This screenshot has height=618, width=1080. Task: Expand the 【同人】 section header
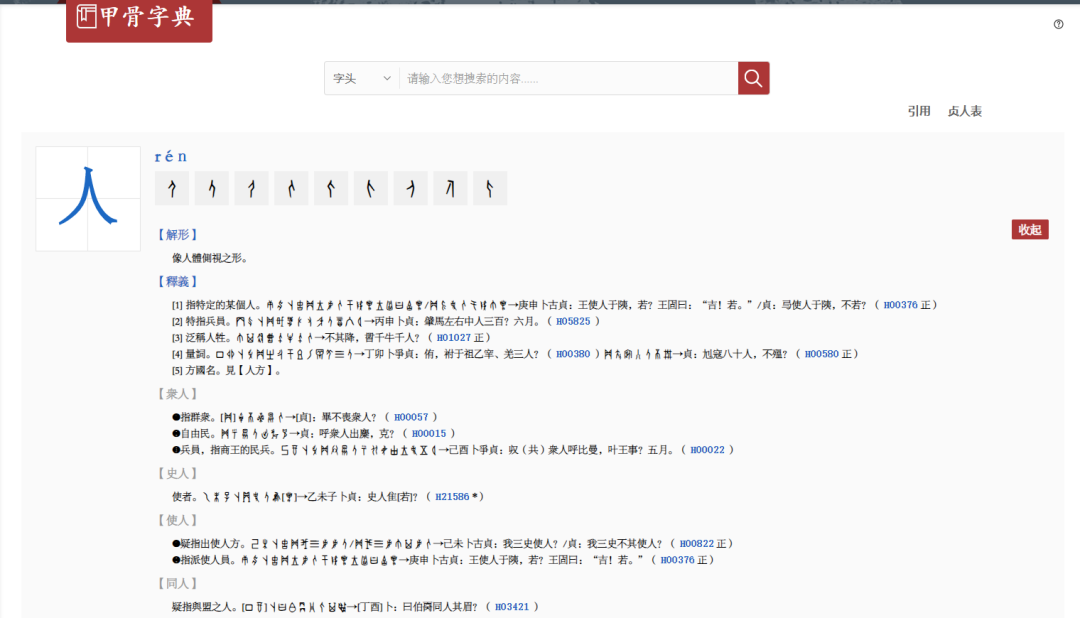[x=177, y=582]
